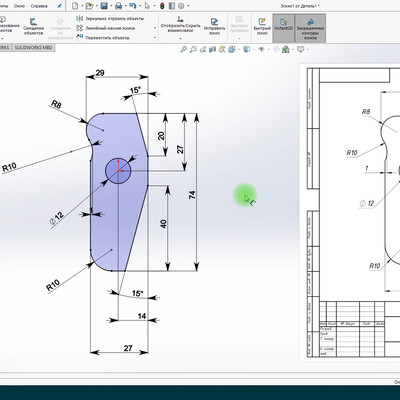Click the Rebuild traffic light icon
400x400 pixels.
coord(162,6)
